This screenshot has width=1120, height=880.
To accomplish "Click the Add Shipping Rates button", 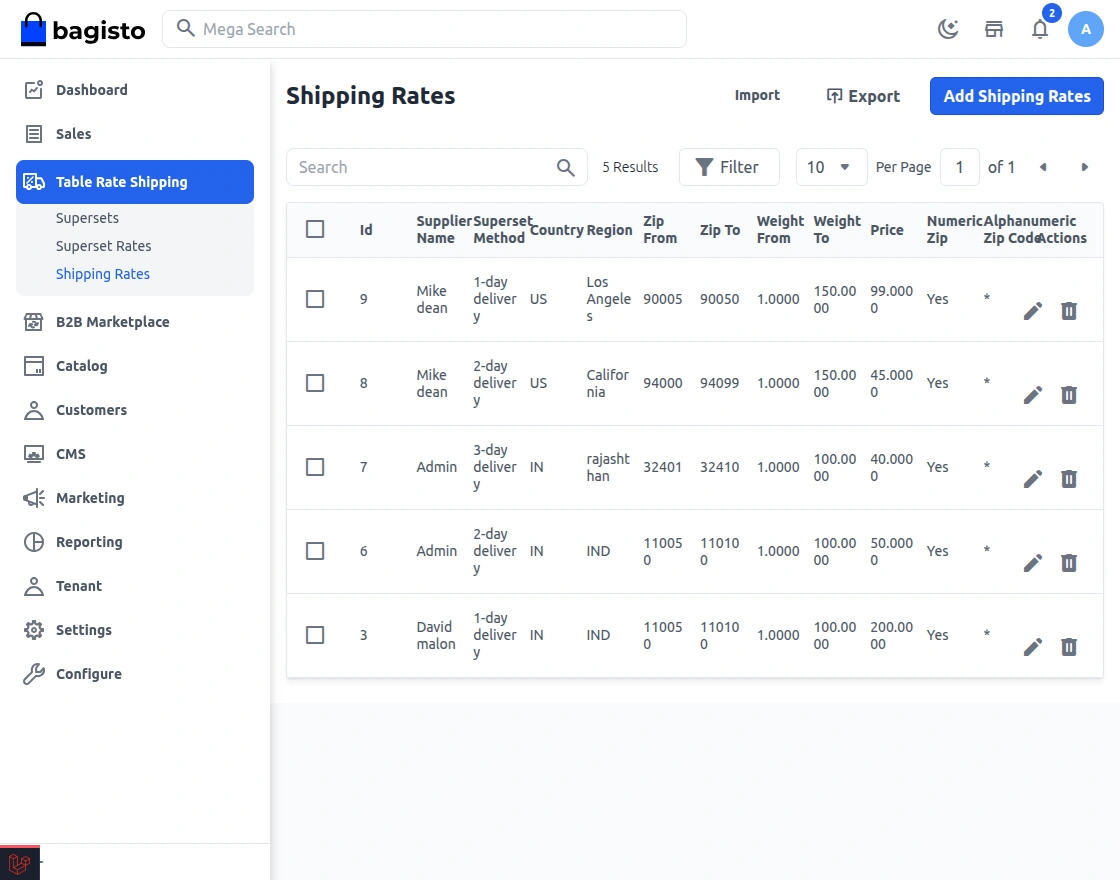I will pos(1016,96).
